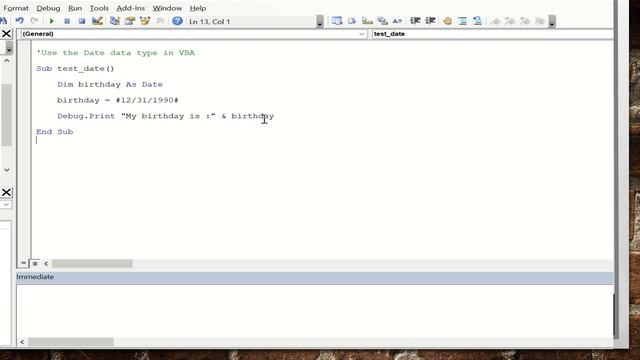Screen dimensions: 640x360
Task: Click List Properties/Methods icon
Action: (x=337, y=21)
